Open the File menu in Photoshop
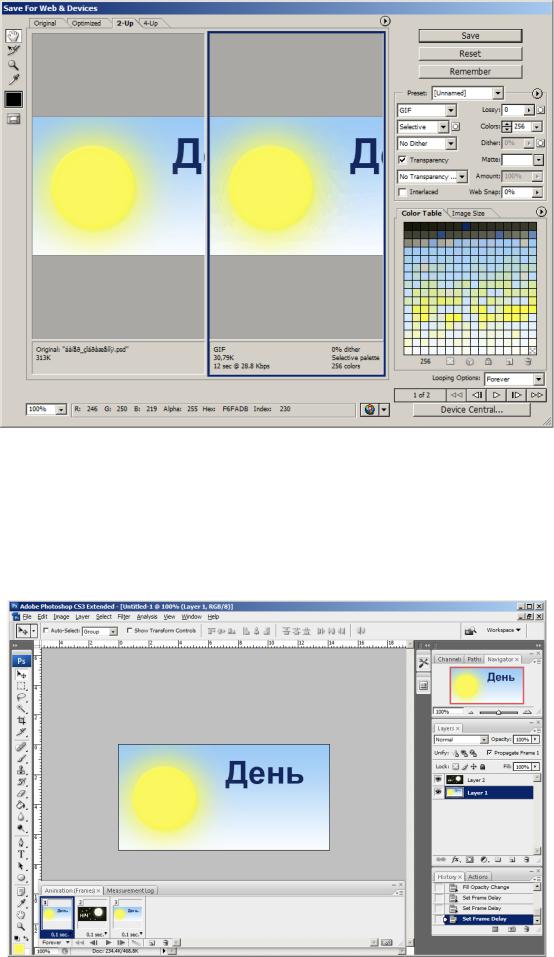This screenshot has width=554, height=957. coord(27,617)
